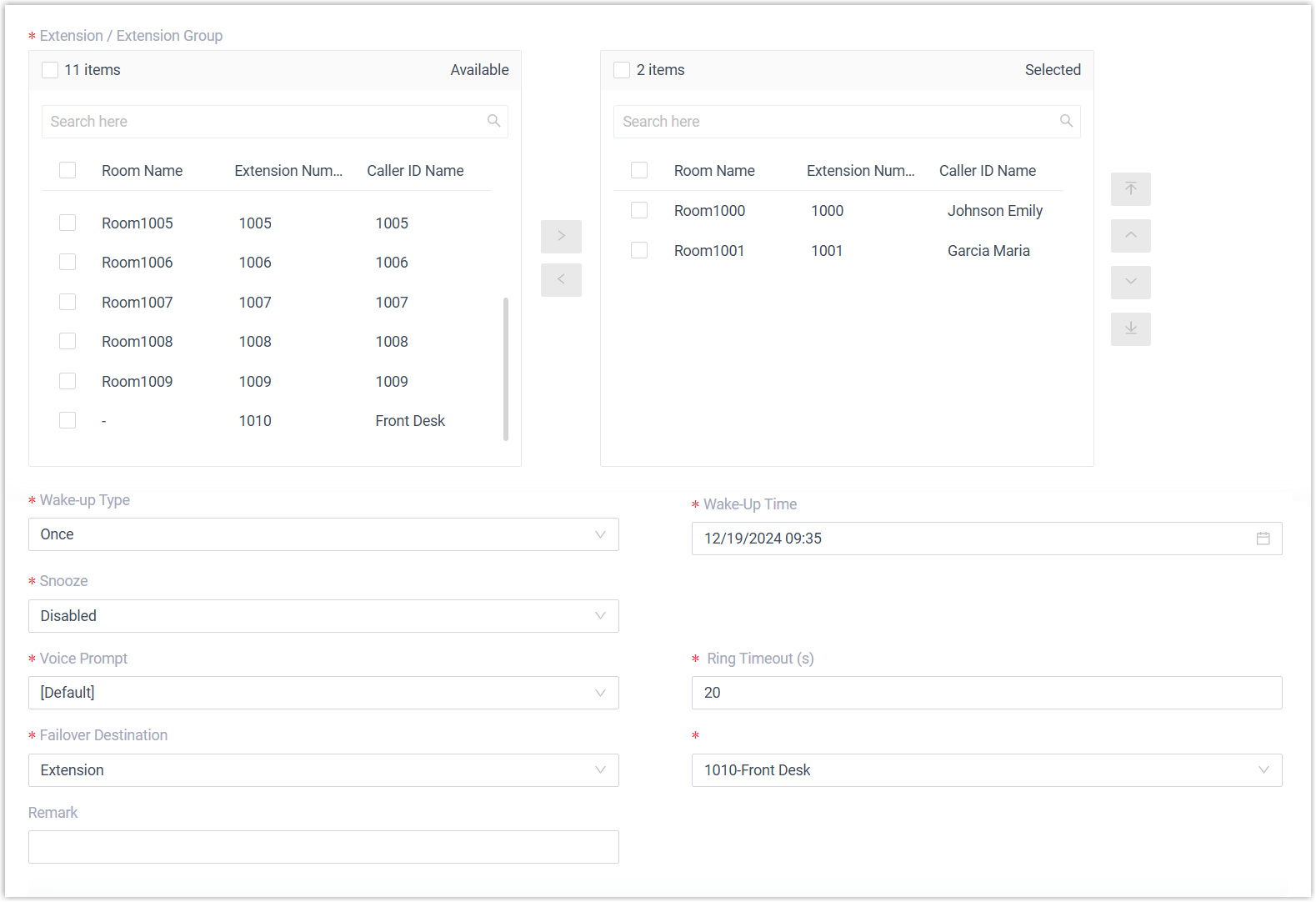Expand the Snooze dropdown
The height and width of the screenshot is (902, 1316).
tap(323, 616)
